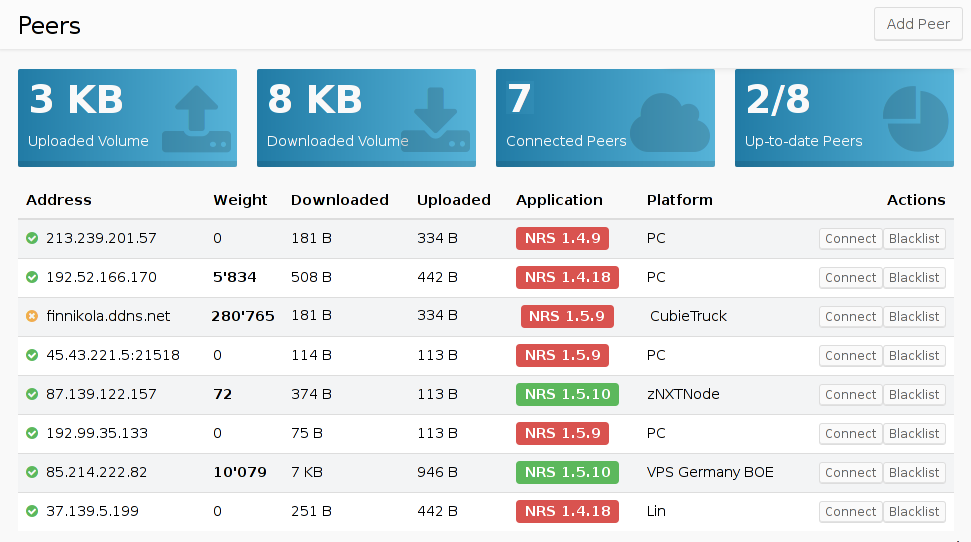Click NRS 1.5.10 badge for 85.214.222.82
The height and width of the screenshot is (542, 971).
567,473
